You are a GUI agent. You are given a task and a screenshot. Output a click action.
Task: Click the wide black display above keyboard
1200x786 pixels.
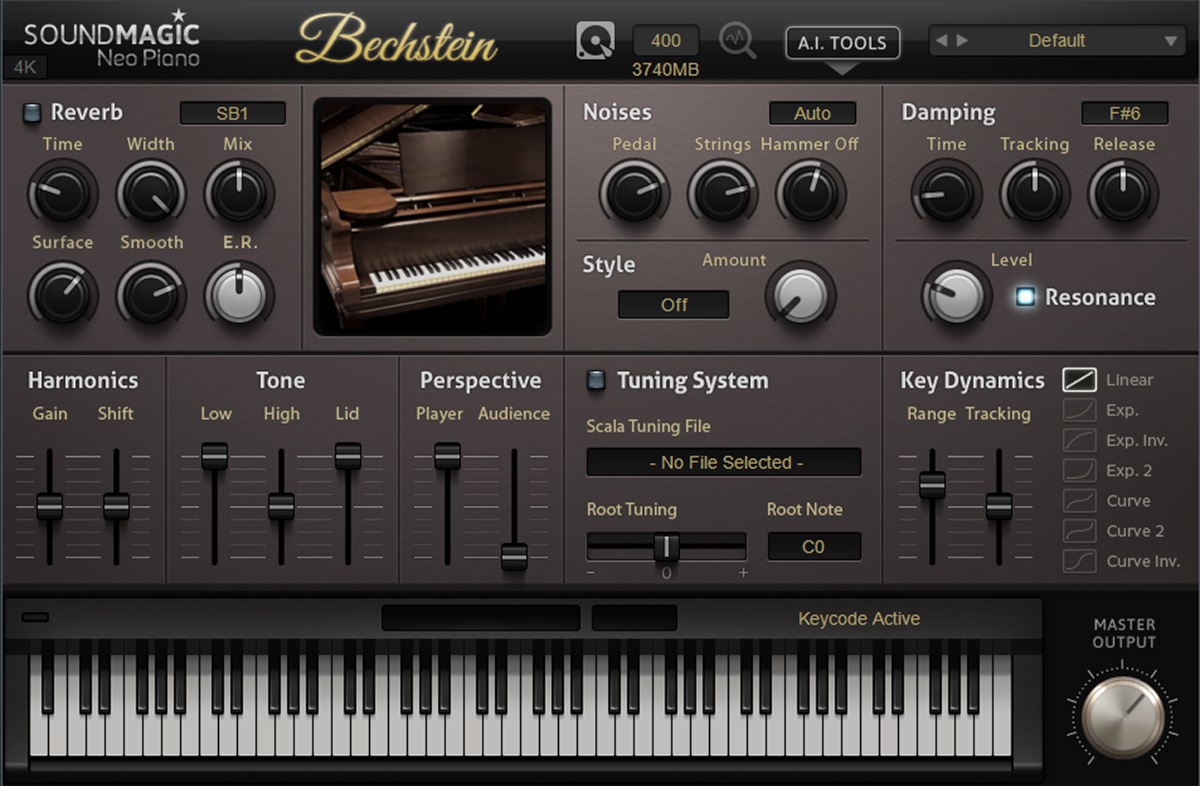[480, 617]
